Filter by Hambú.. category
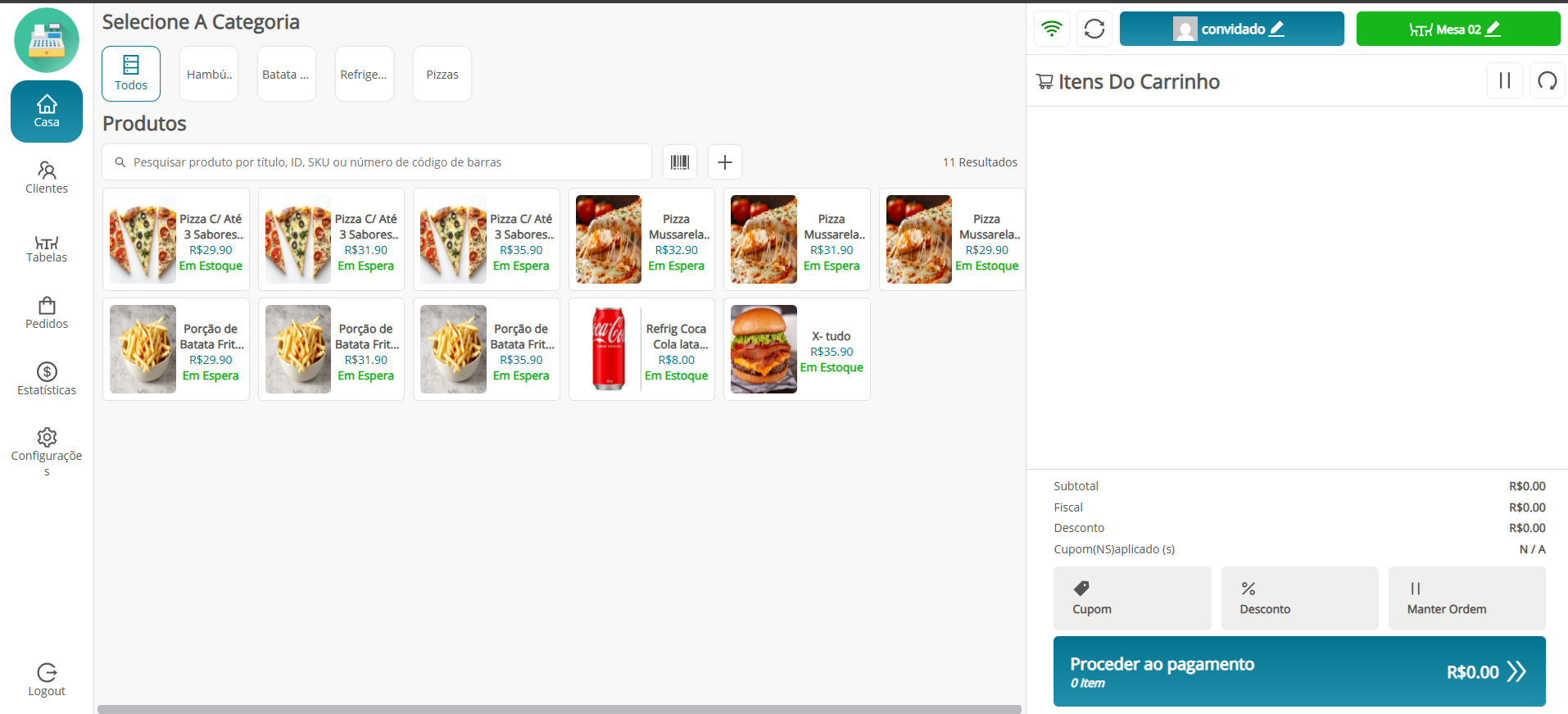Screen dimensions: 1568x714 click(x=209, y=75)
